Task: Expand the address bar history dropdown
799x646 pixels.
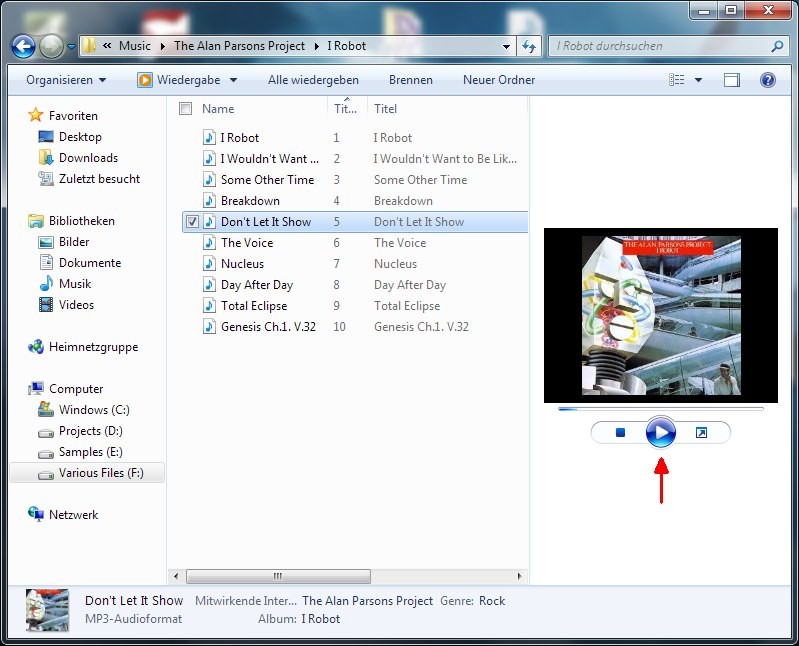Action: click(x=506, y=46)
